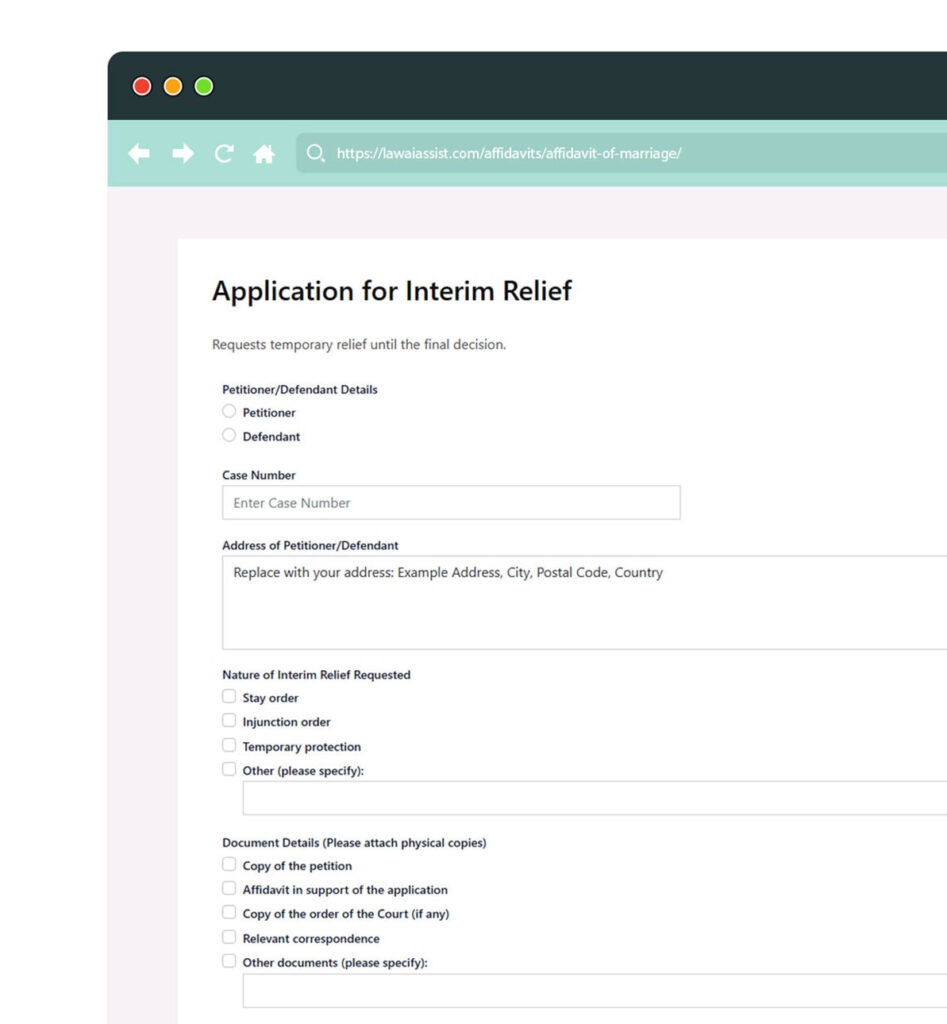Viewport: 947px width, 1024px height.
Task: Click the Address of Petitioner/Defendant text area
Action: [x=585, y=603]
